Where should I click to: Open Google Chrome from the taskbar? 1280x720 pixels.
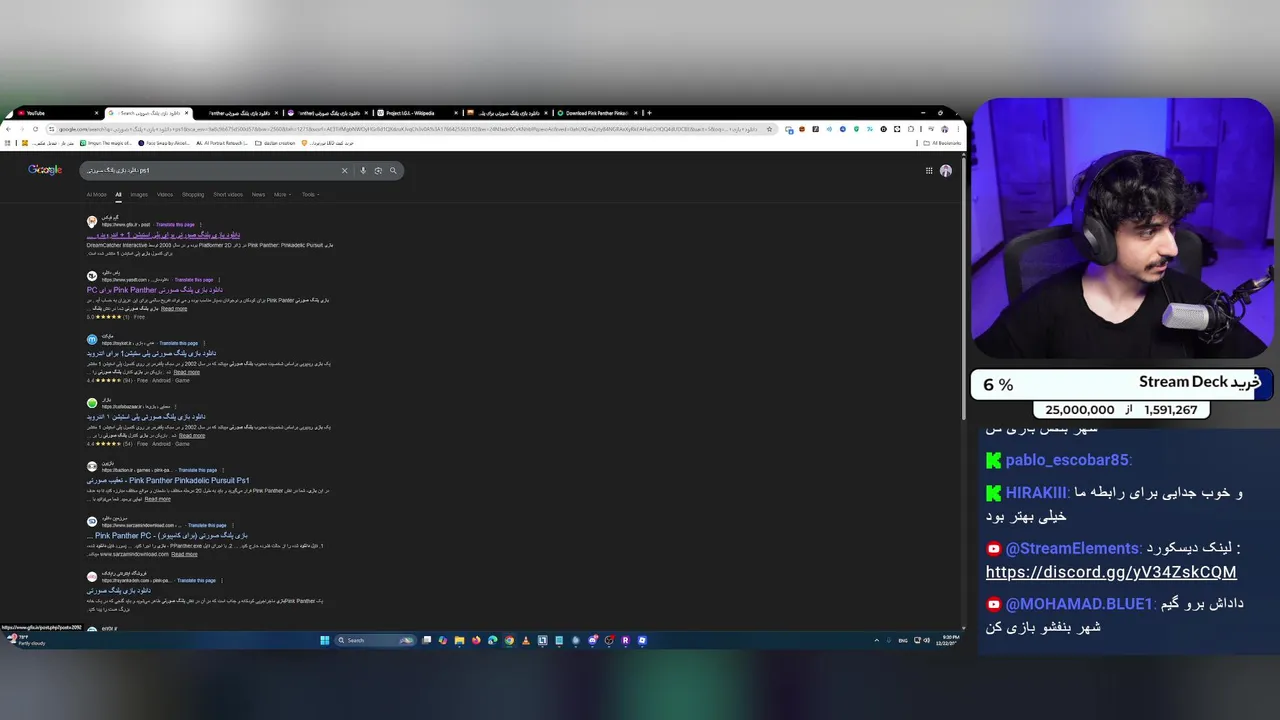(509, 640)
